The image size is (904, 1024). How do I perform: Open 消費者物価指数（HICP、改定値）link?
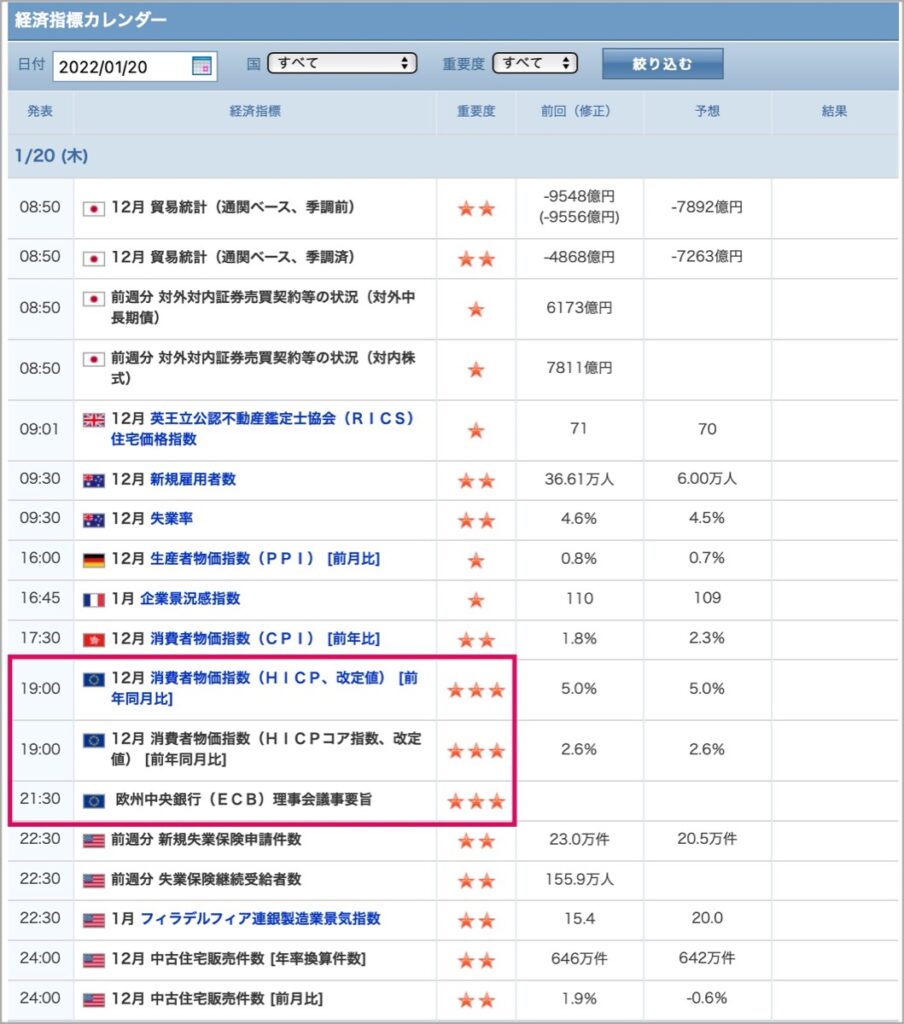pos(264,688)
